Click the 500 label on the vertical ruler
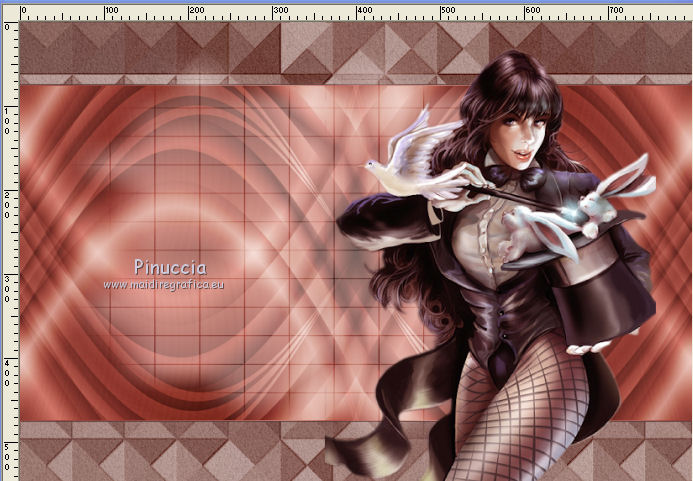The image size is (693, 481). (x=7, y=457)
